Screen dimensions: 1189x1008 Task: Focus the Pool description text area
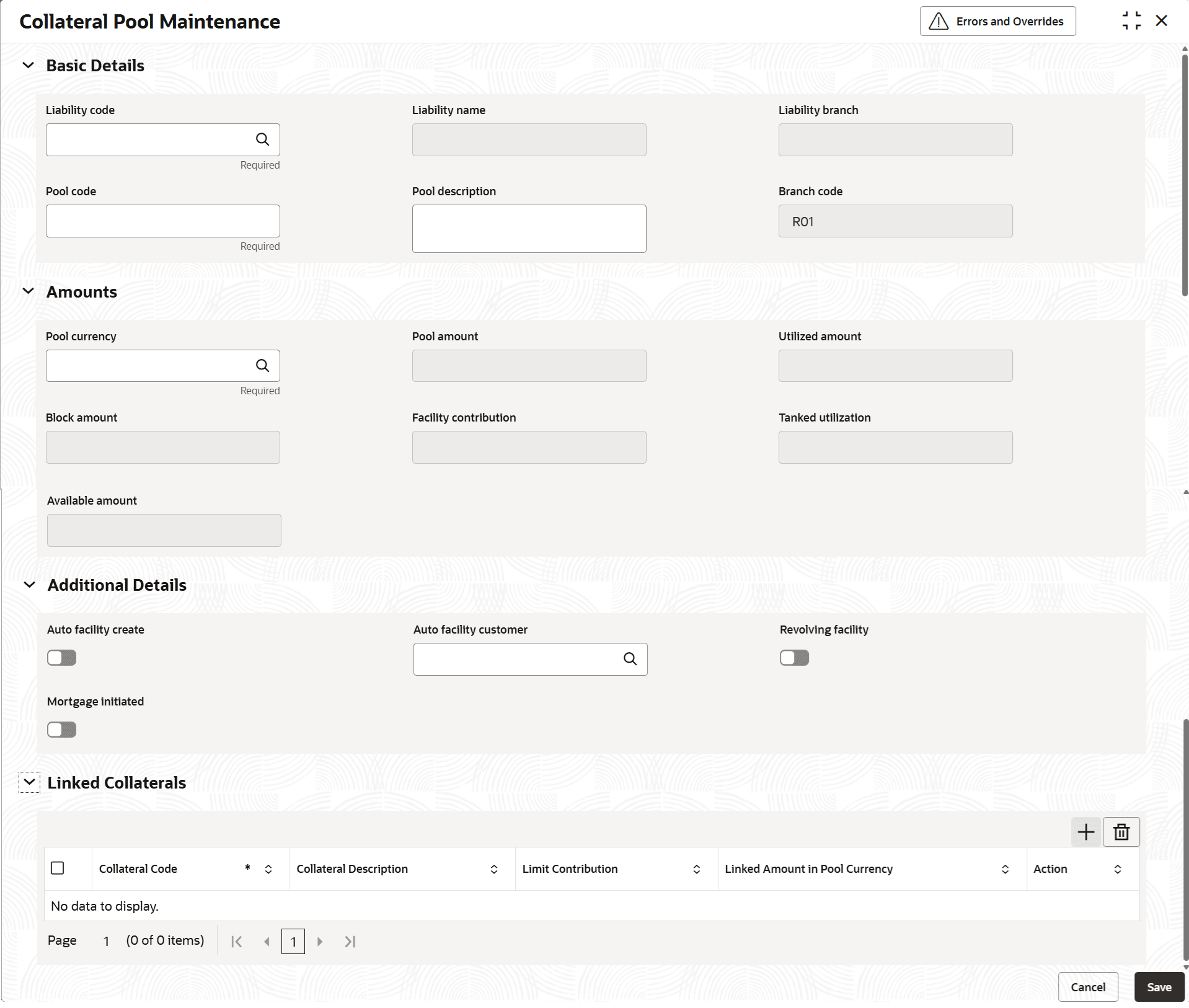point(529,229)
